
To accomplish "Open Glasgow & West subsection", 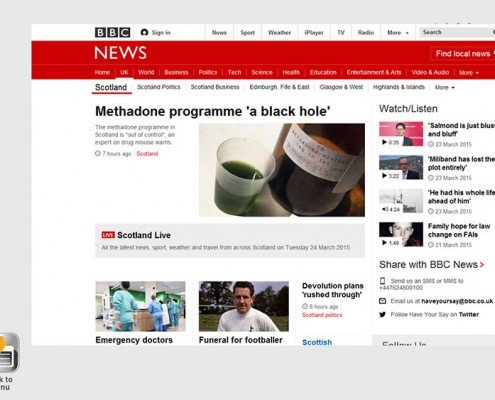I will pos(341,87).
